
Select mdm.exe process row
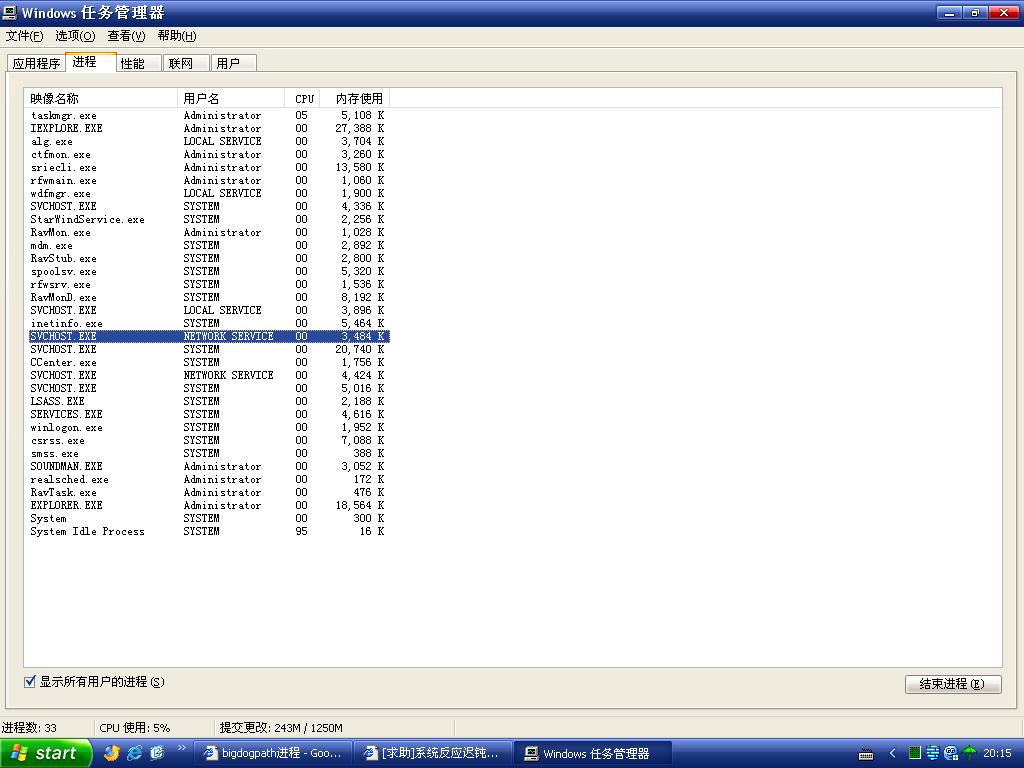pos(209,246)
